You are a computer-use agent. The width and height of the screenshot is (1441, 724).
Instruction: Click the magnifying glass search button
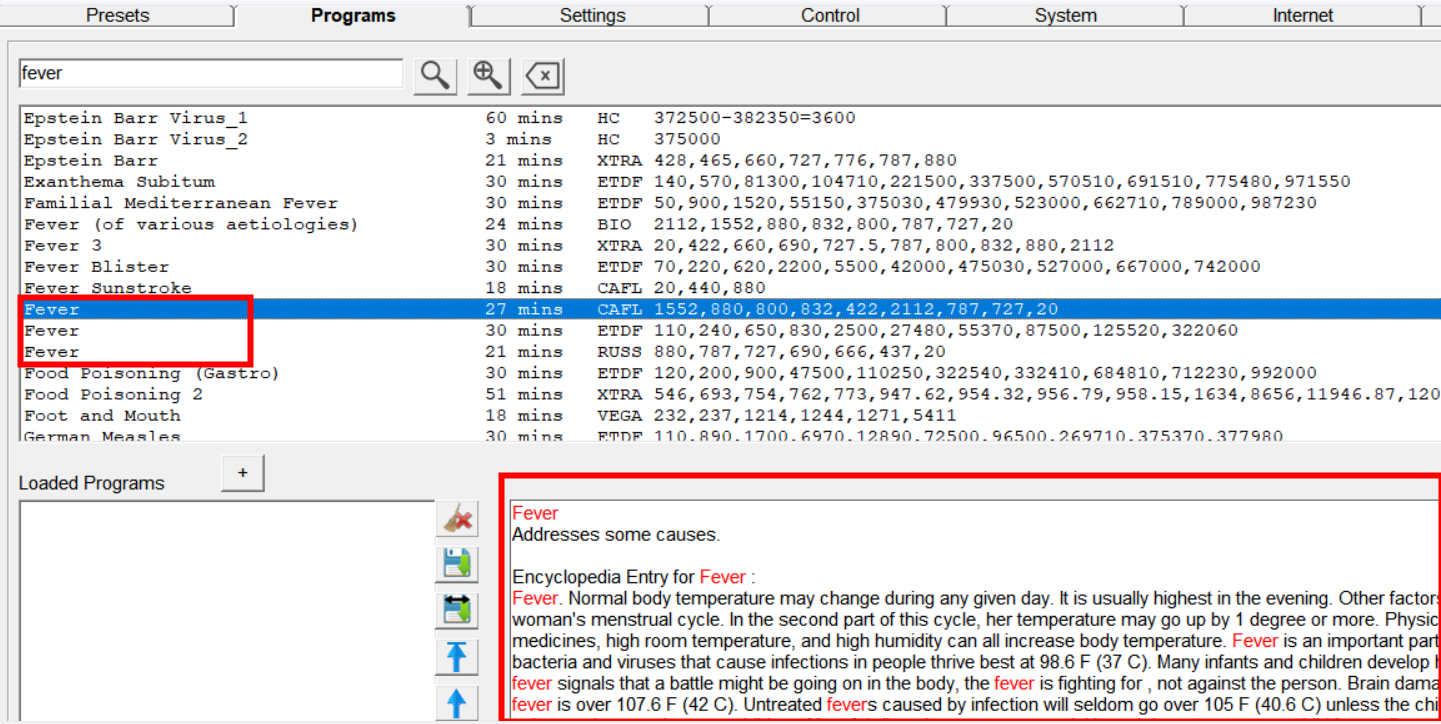pos(434,75)
